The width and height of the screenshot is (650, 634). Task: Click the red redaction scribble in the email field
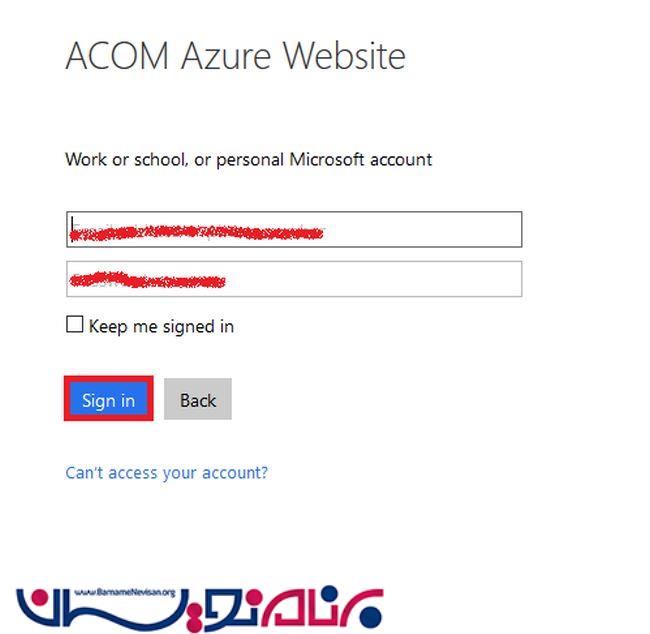click(196, 233)
